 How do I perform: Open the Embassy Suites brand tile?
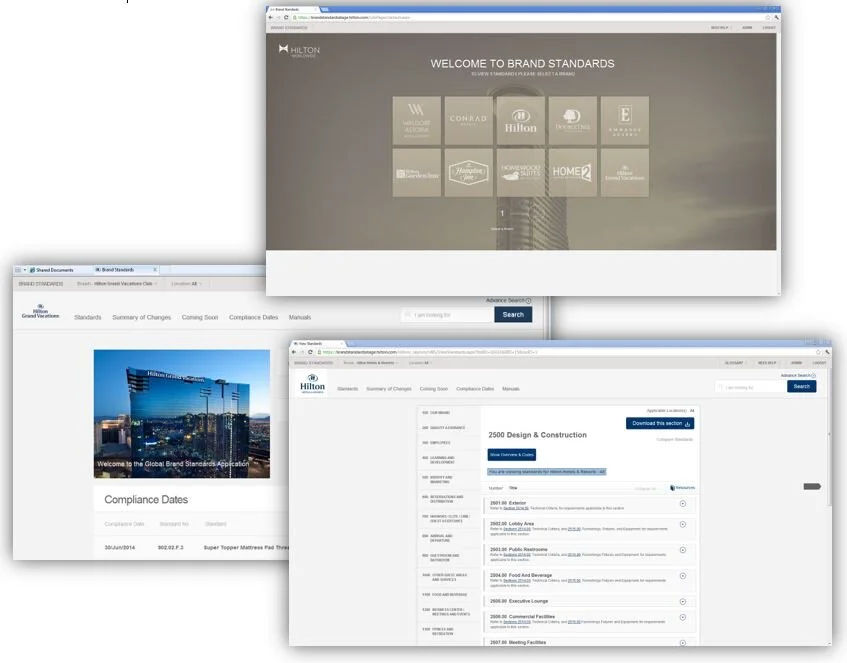624,120
